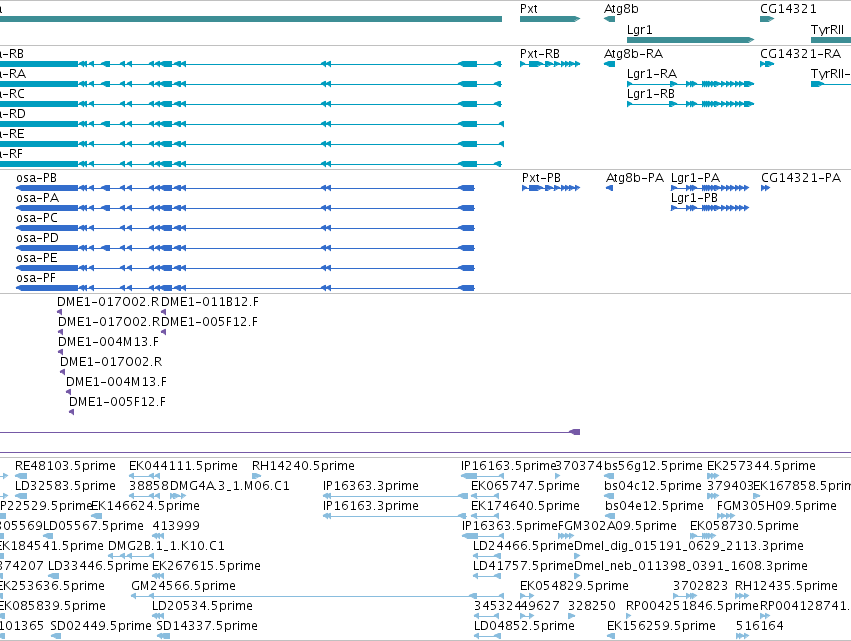Click the Atg8b gene label
The image size is (851, 641).
pyautogui.click(x=621, y=9)
